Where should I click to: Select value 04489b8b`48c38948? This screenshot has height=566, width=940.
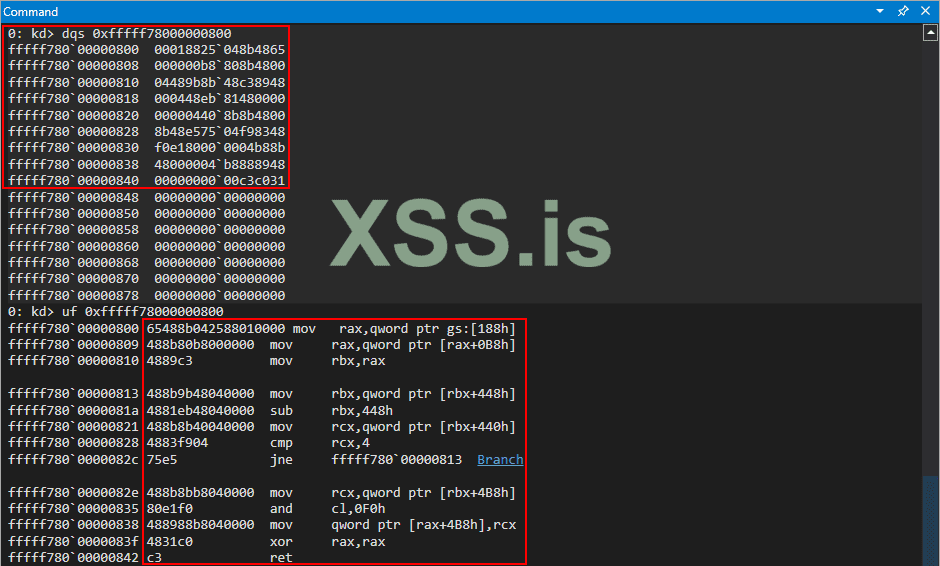(x=219, y=83)
